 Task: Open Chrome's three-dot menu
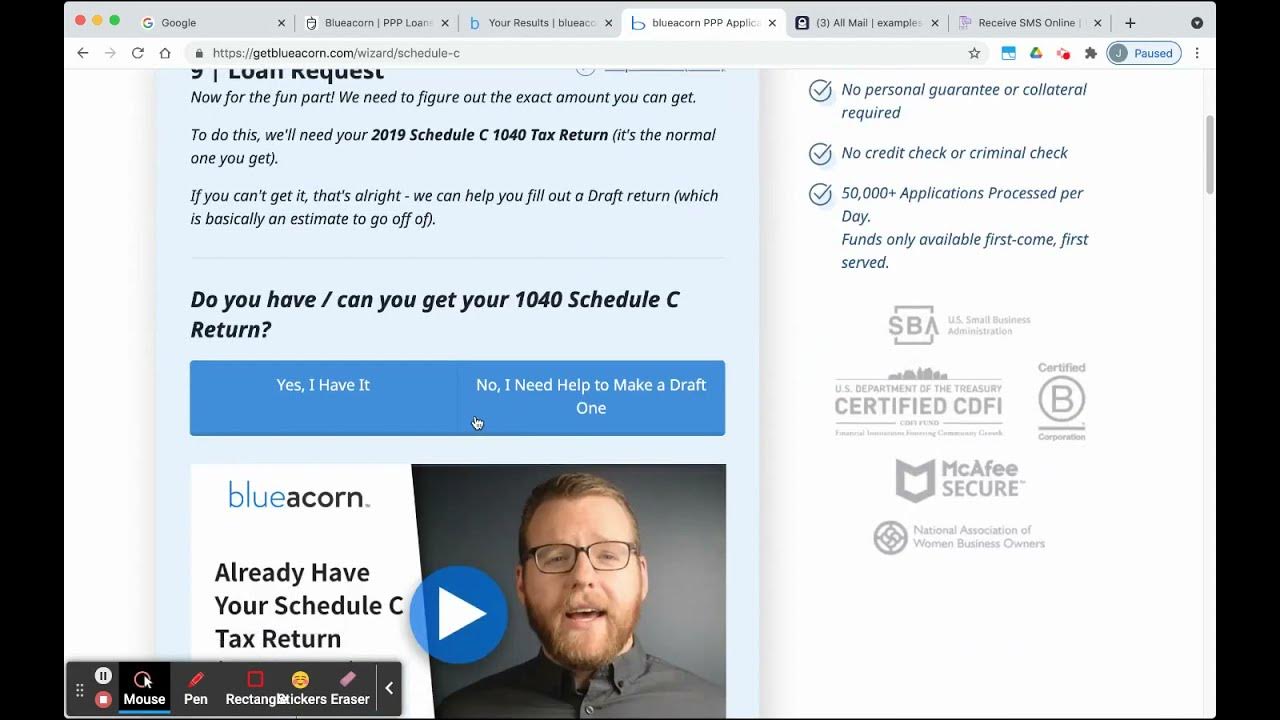click(x=1197, y=53)
